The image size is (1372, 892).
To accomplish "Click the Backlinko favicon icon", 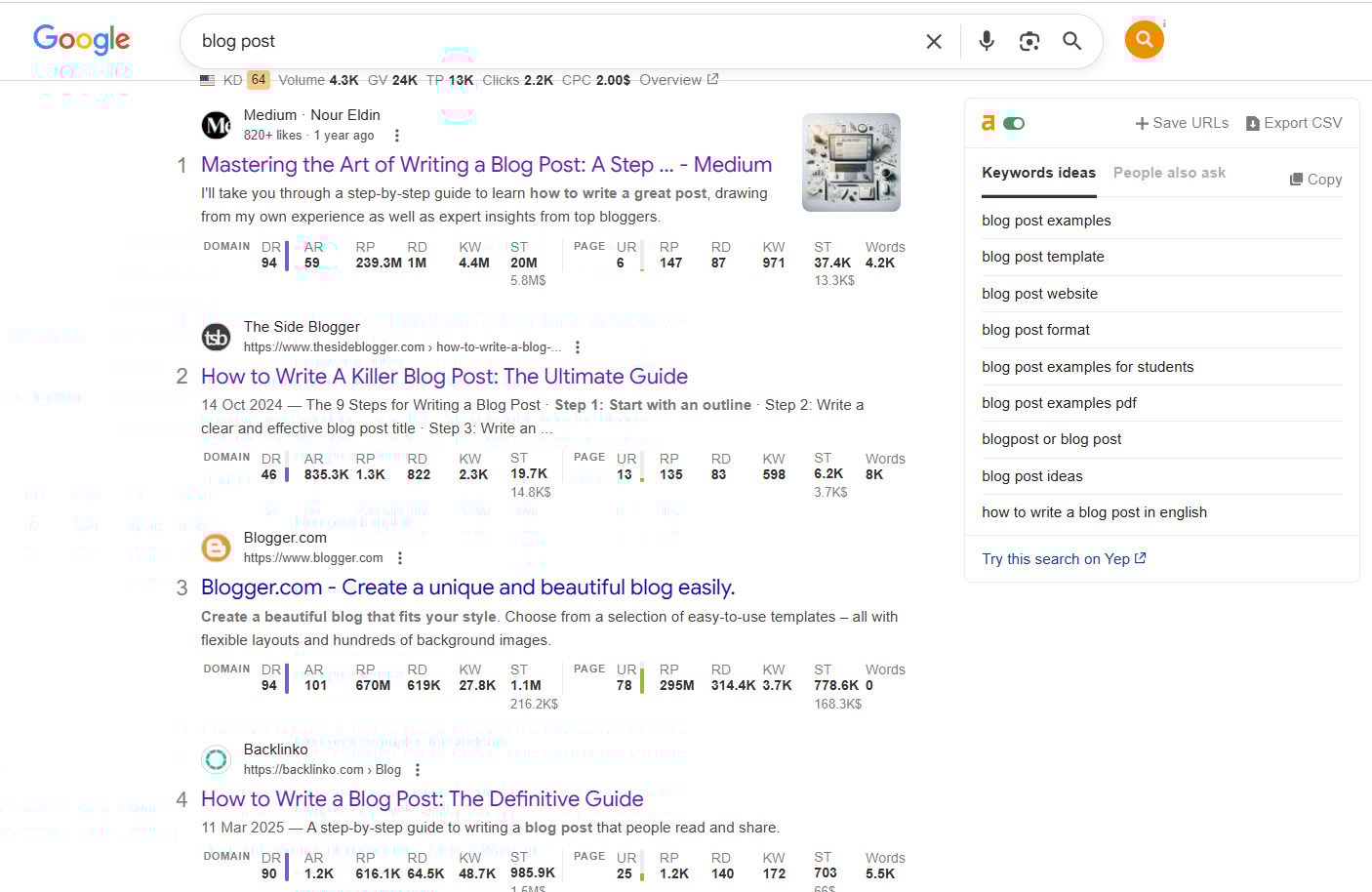I will (x=216, y=759).
